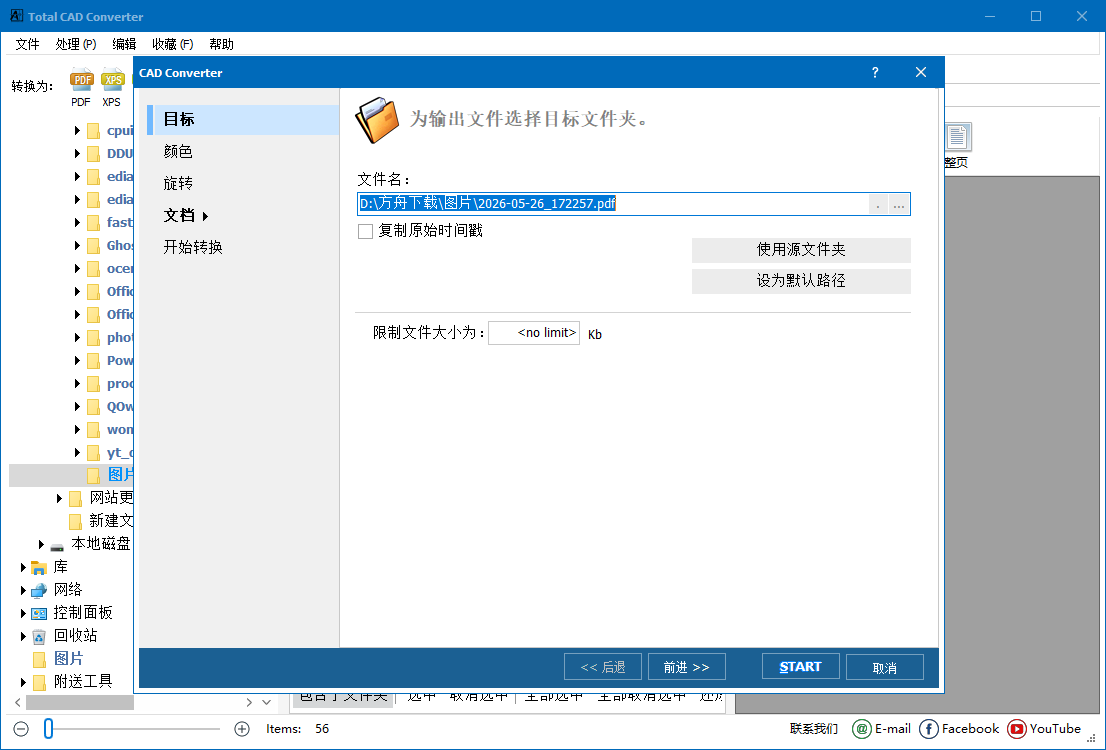Click the 库 libraries icon
Image resolution: width=1106 pixels, height=750 pixels.
39,567
